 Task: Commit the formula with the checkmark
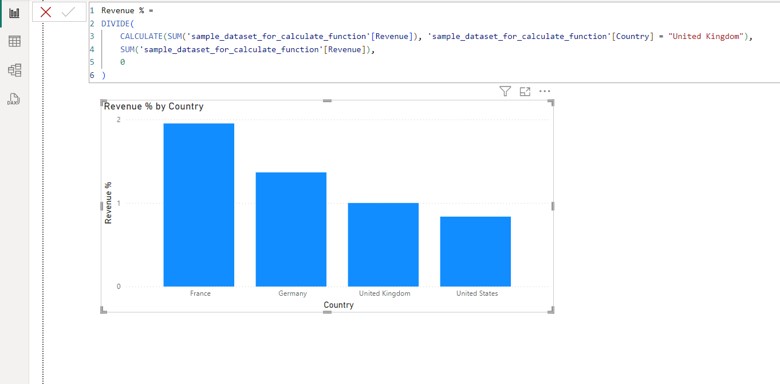68,12
